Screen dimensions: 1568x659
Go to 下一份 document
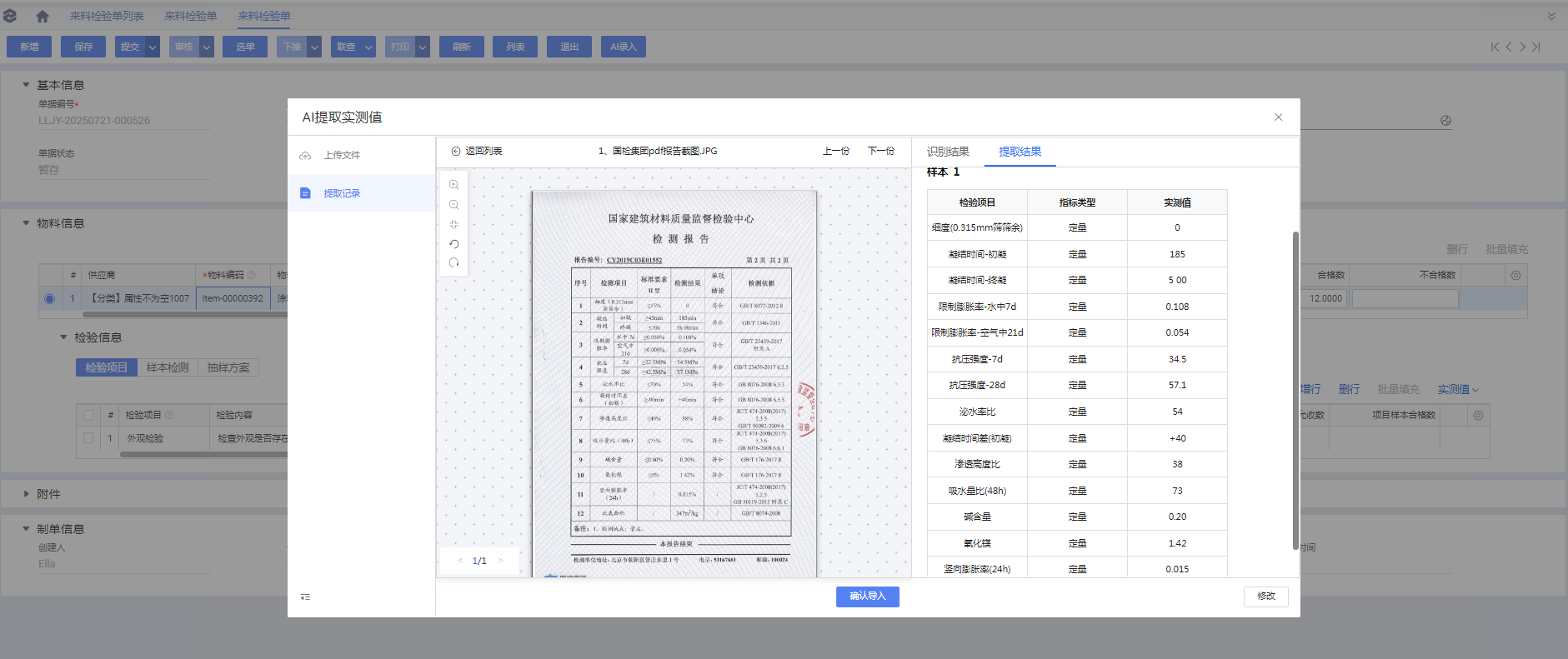click(881, 151)
